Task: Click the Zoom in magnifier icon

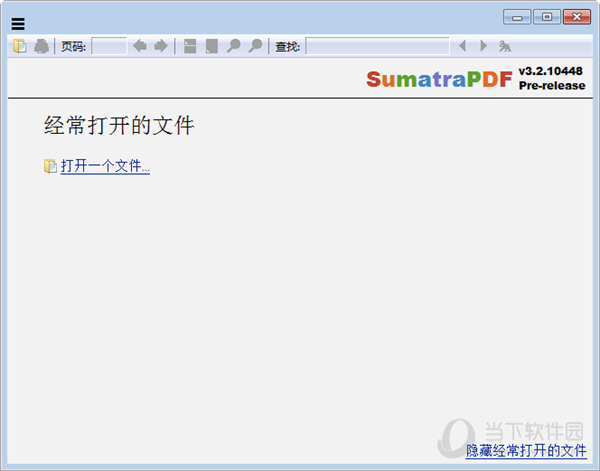Action: [255, 46]
